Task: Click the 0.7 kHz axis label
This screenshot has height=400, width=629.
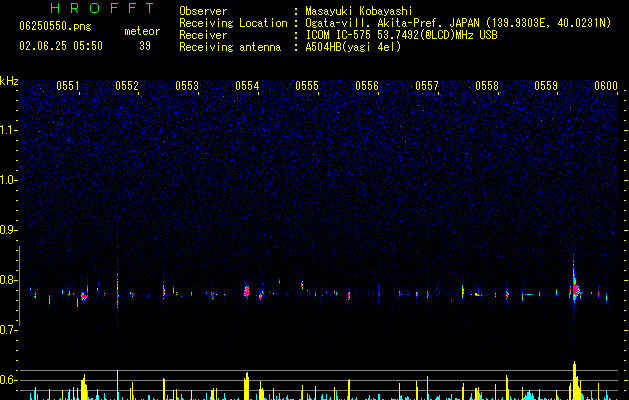Action: (9, 330)
